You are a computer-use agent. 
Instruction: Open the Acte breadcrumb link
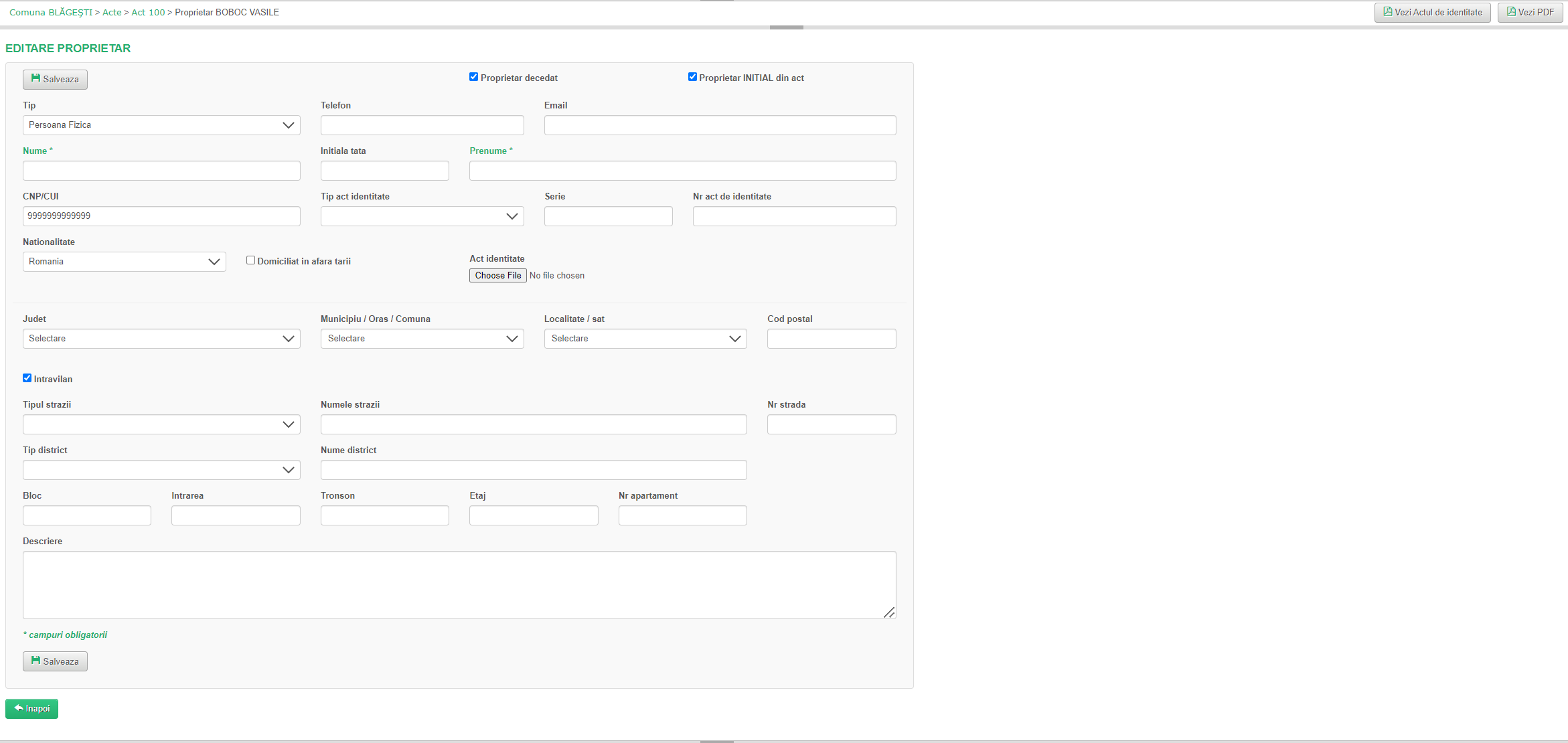(112, 12)
